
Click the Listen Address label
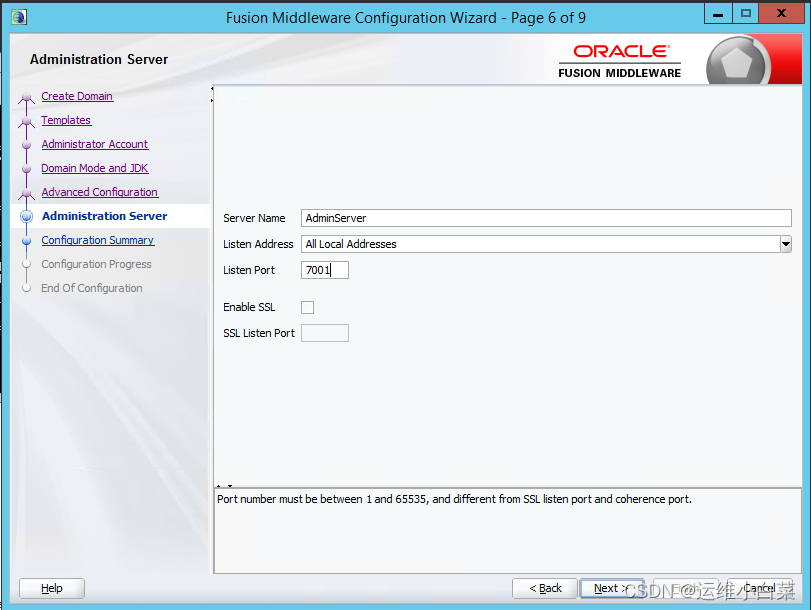click(258, 244)
